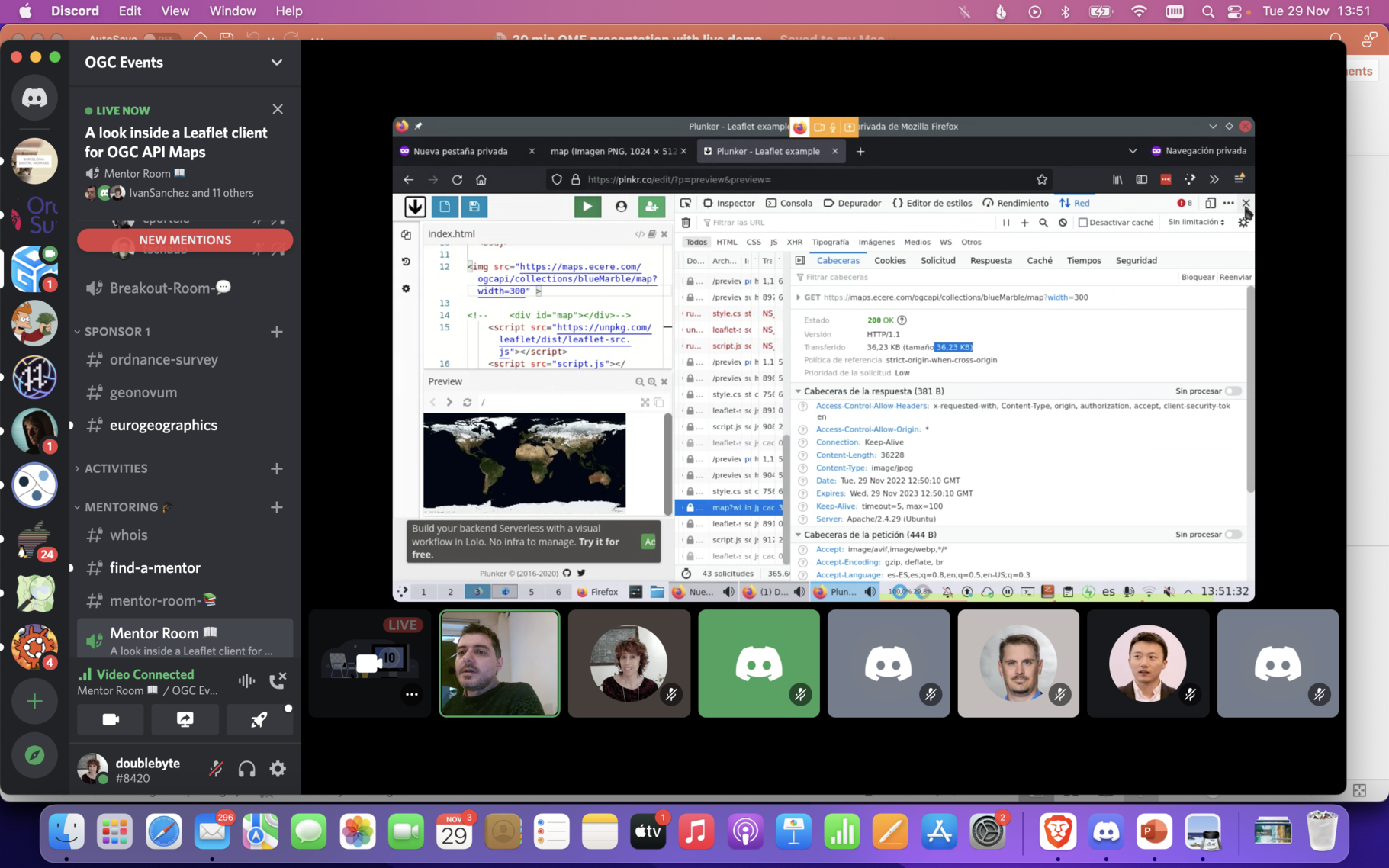Collapse Cabeceras de la petición section
Viewport: 1389px width, 868px height.
point(798,535)
